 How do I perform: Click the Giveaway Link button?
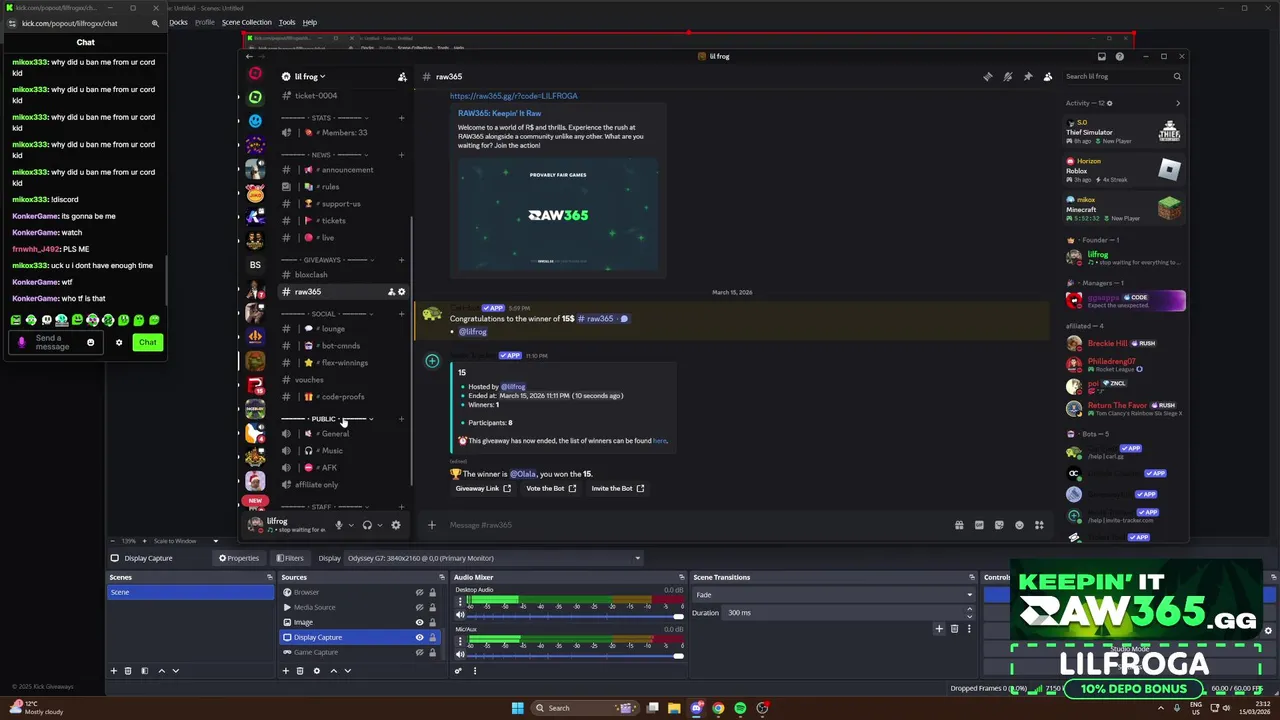coord(483,489)
